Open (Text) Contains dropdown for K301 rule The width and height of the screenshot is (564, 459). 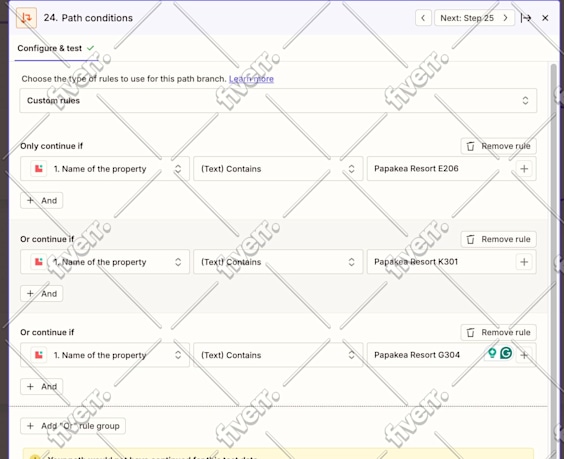pyautogui.click(x=278, y=262)
